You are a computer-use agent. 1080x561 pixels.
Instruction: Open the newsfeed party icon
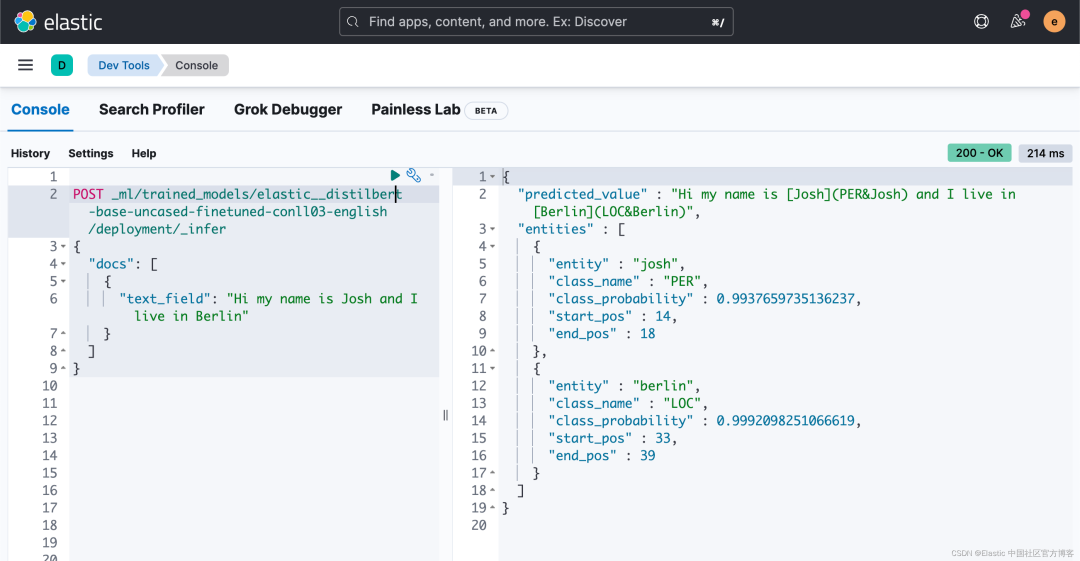(x=1018, y=21)
